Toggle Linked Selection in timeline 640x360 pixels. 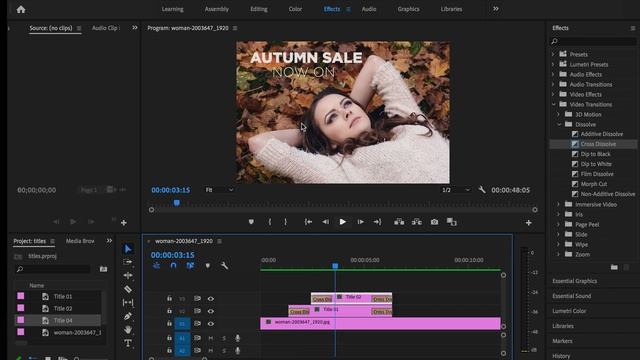click(190, 266)
